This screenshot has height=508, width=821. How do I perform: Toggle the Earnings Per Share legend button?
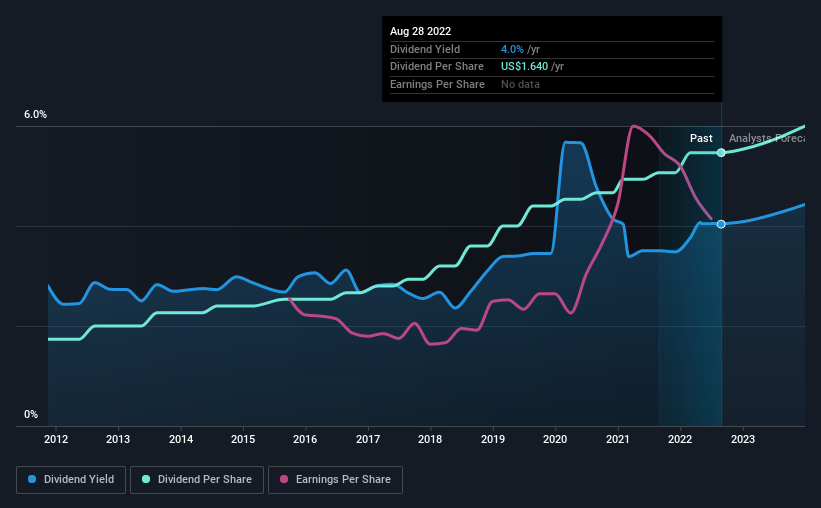pos(335,480)
